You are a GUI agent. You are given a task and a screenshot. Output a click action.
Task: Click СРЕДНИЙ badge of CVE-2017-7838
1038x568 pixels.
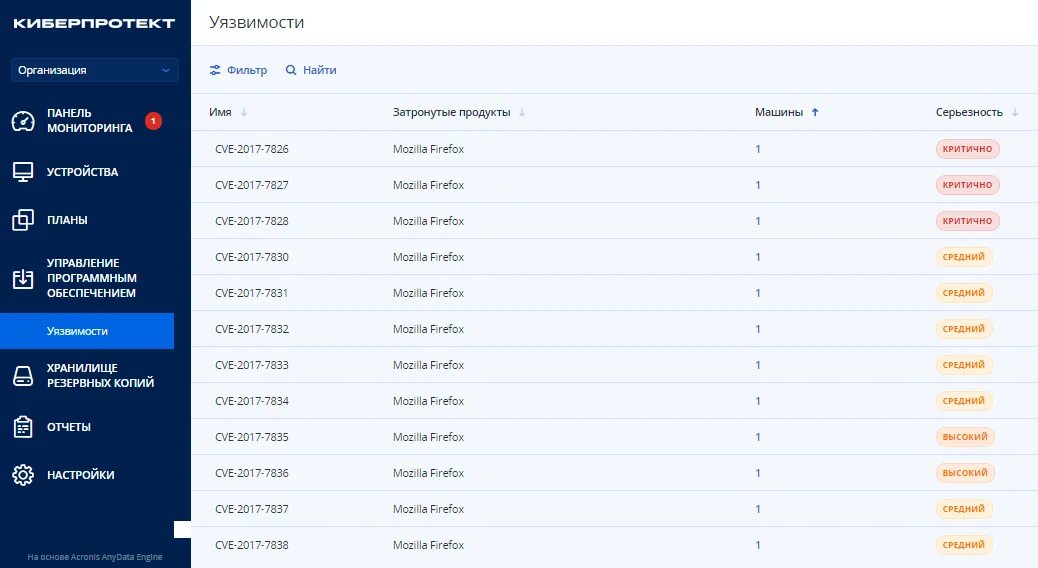click(964, 545)
